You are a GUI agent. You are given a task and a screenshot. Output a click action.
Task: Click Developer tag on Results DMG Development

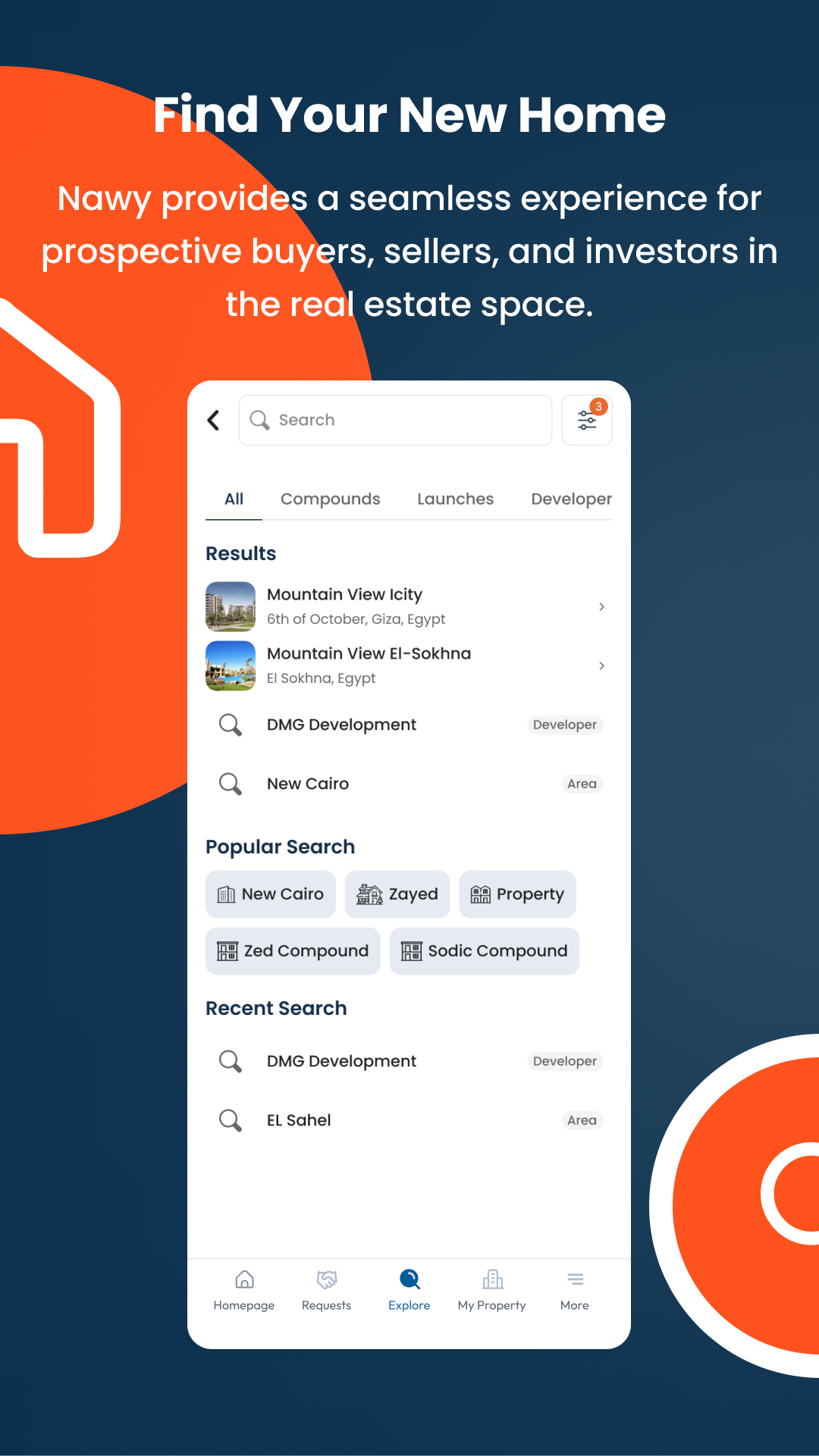[x=565, y=725]
